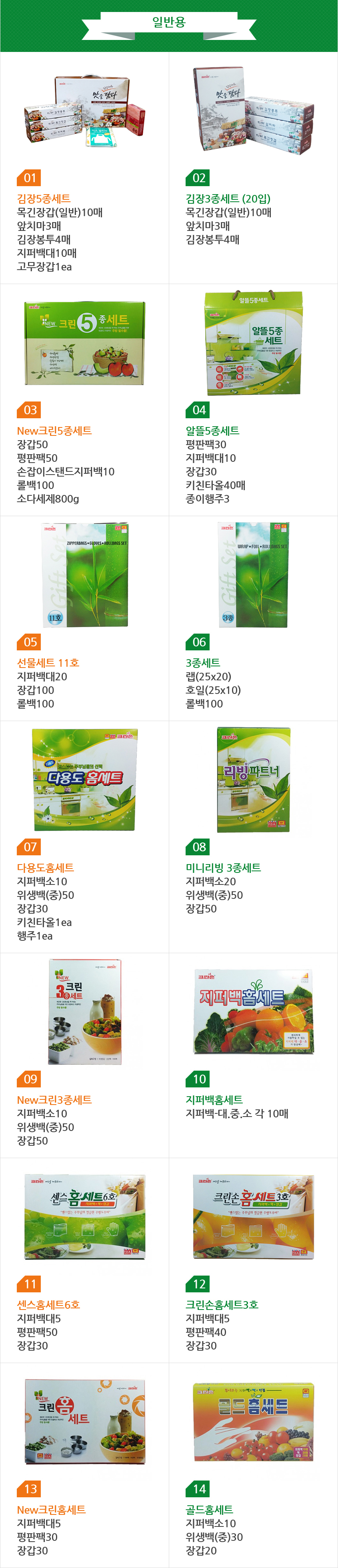Open the New크린5종세트 title link

[54, 431]
